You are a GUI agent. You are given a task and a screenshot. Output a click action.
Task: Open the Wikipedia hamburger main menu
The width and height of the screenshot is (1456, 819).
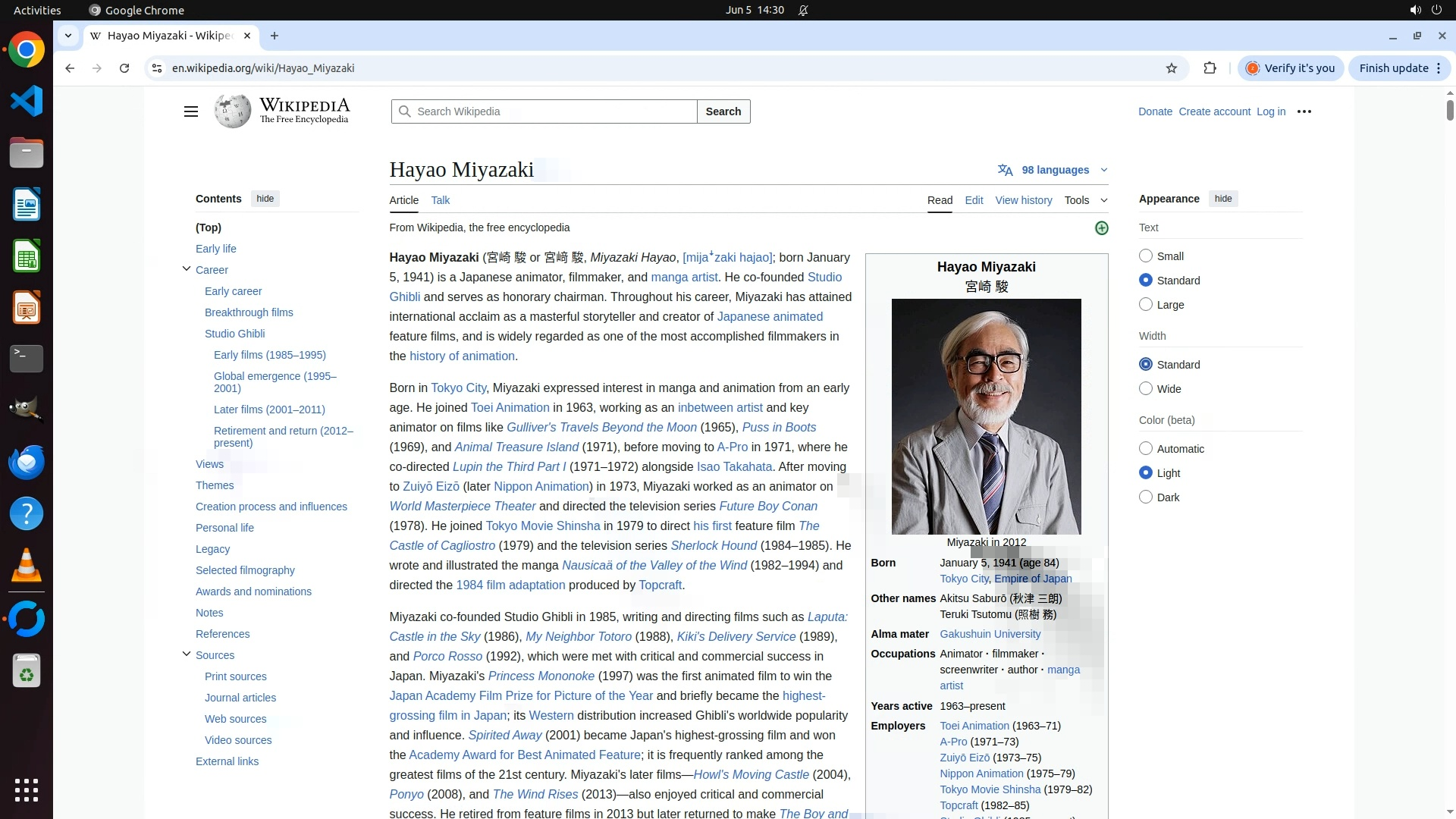[x=190, y=111]
